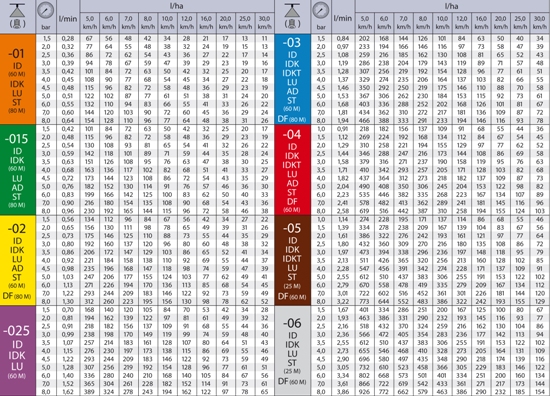Select the purple -025 nozzle color block
The width and height of the screenshot is (550, 396).
click(x=18, y=351)
